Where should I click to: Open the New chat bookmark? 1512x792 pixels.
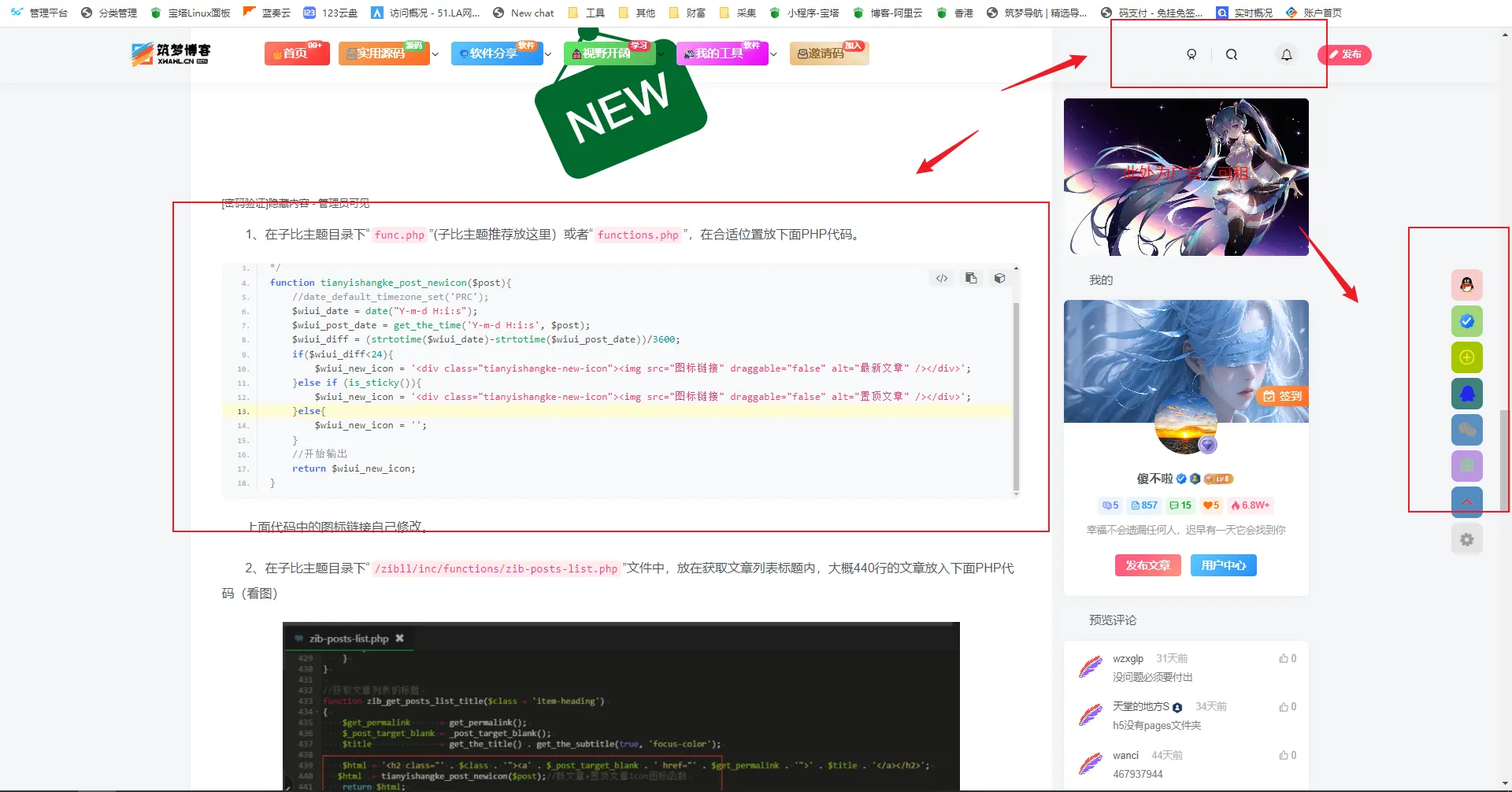523,13
